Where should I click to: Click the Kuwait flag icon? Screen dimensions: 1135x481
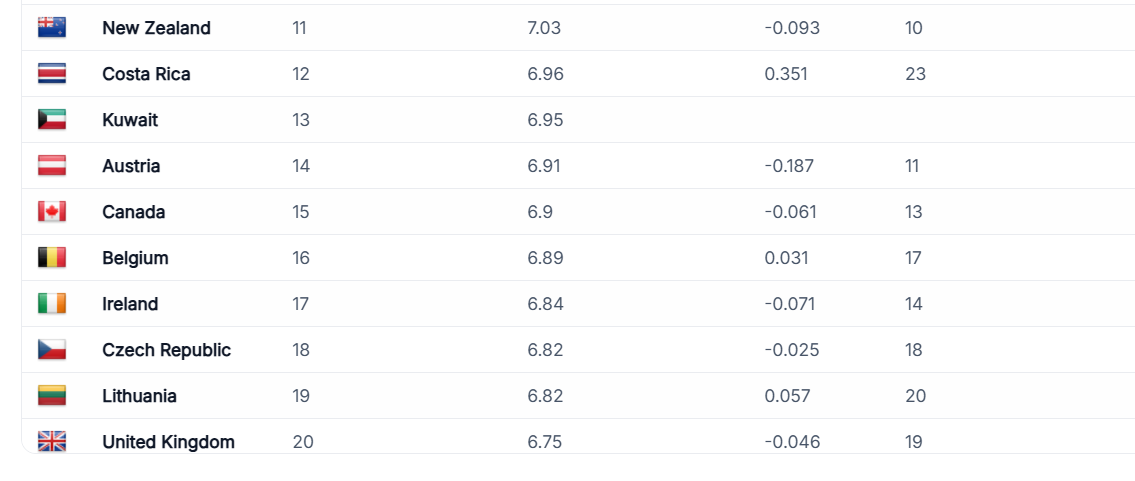pyautogui.click(x=52, y=119)
